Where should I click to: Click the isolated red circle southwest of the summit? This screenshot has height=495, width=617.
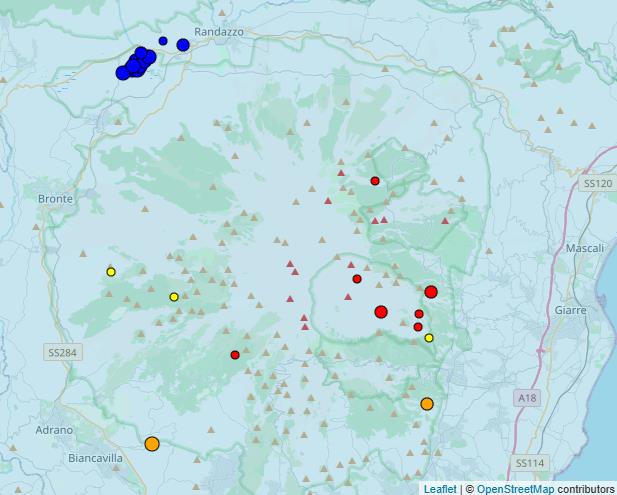235,355
